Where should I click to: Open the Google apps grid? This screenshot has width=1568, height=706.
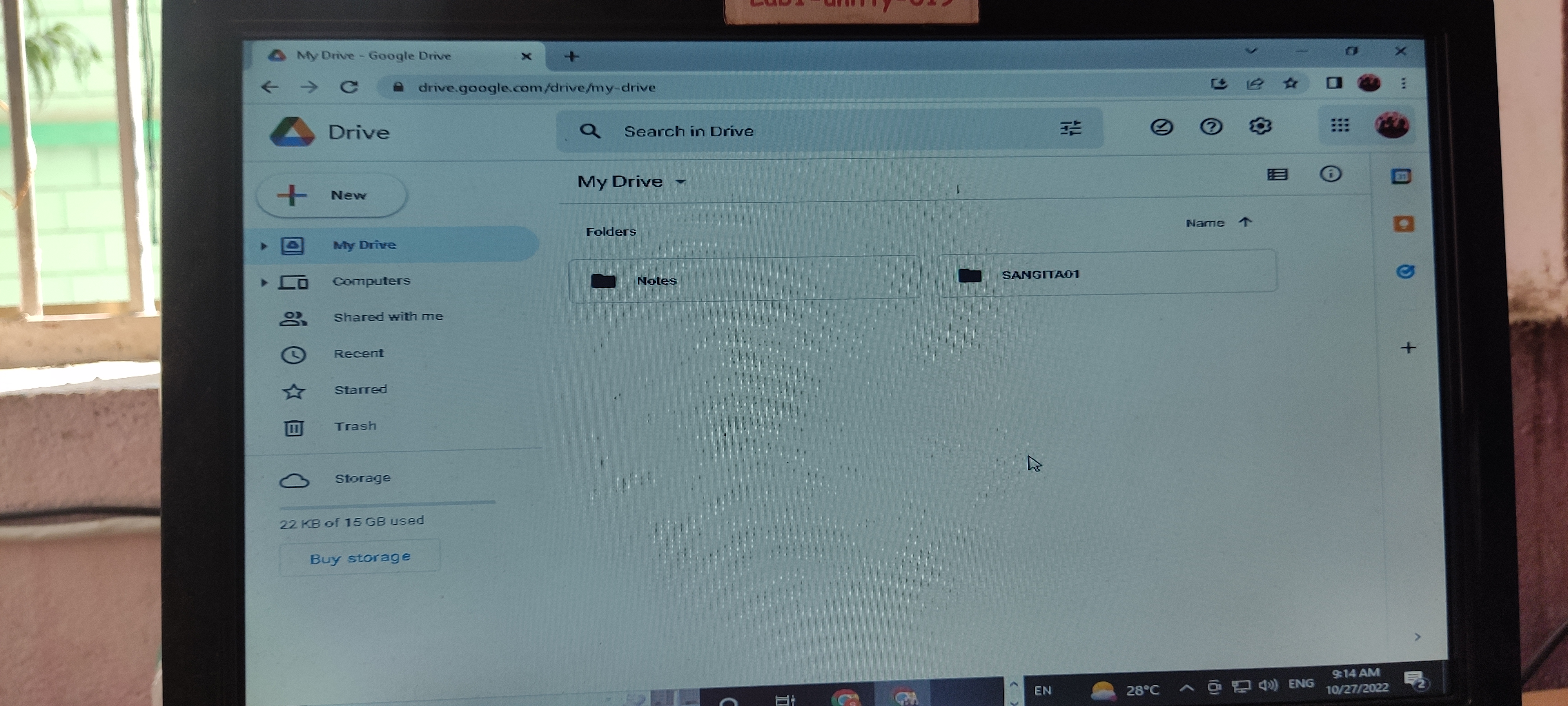tap(1339, 126)
